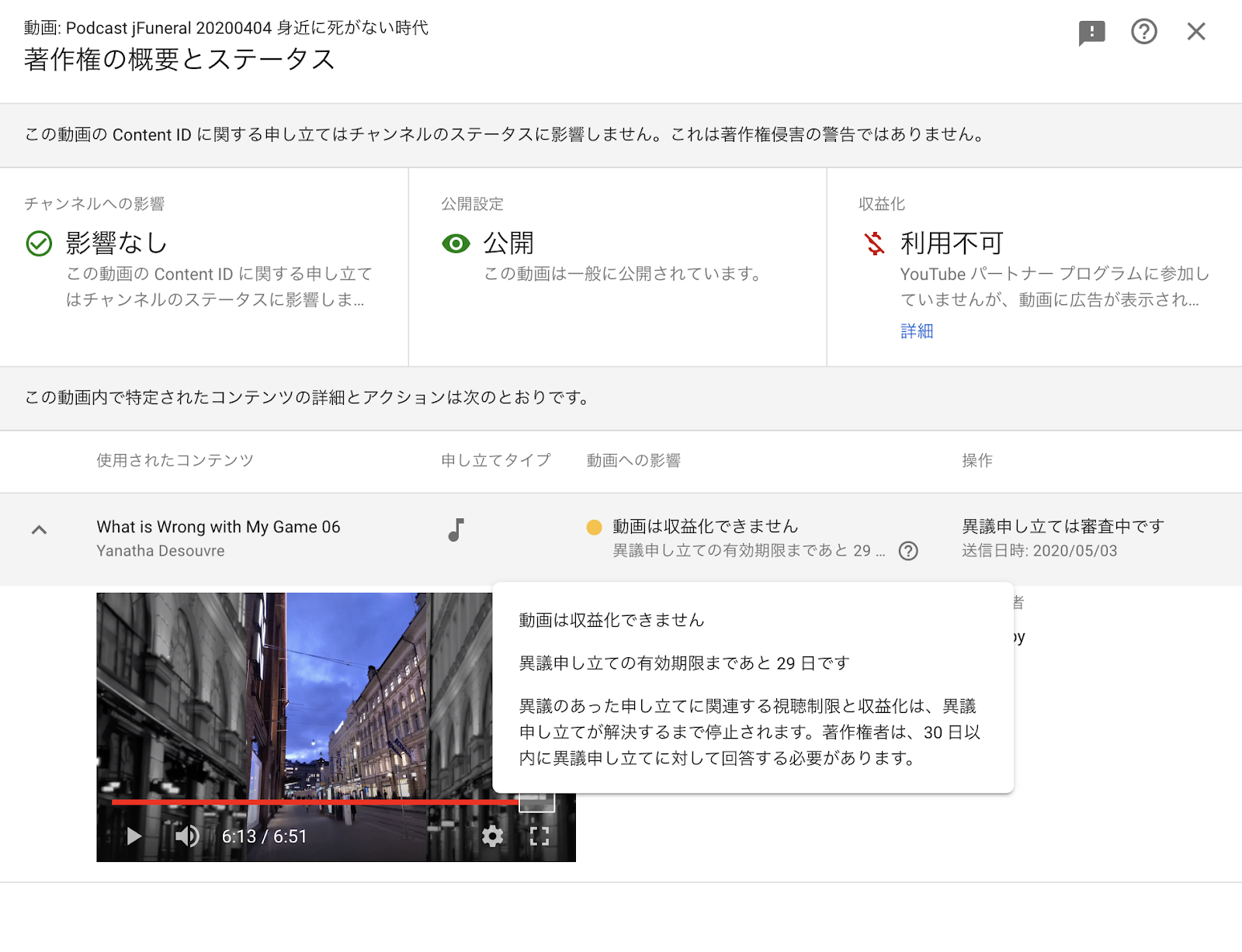Open the 詳細 link under 利用不可
Viewport: 1242px width, 952px height.
coord(916,331)
